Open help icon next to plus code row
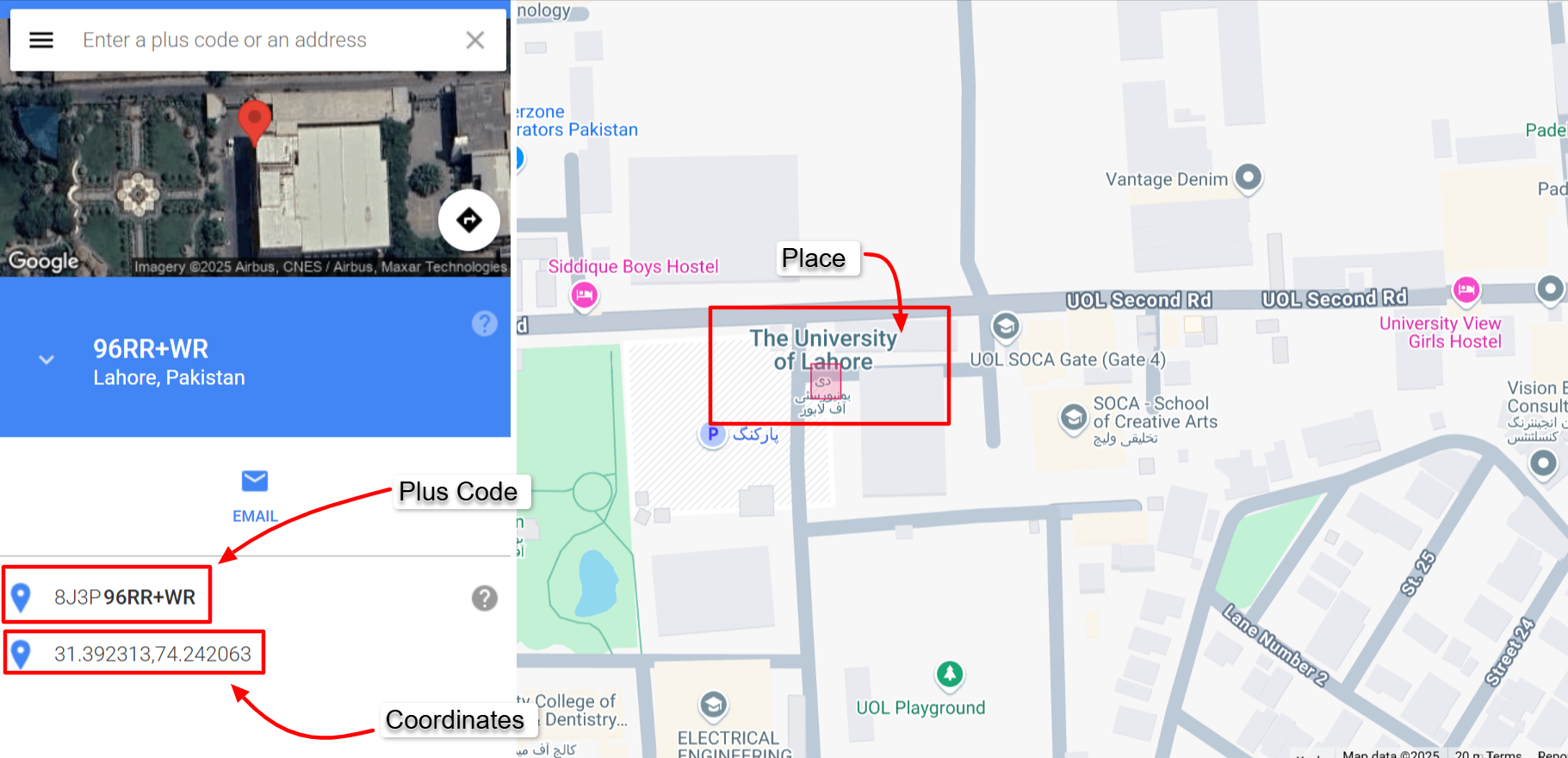 click(x=485, y=598)
